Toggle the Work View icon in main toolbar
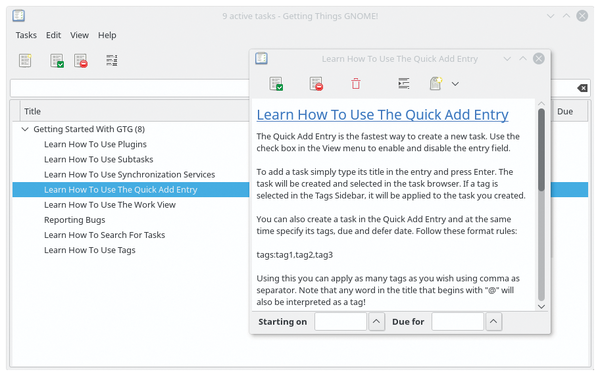600x376 pixels. pyautogui.click(x=112, y=60)
